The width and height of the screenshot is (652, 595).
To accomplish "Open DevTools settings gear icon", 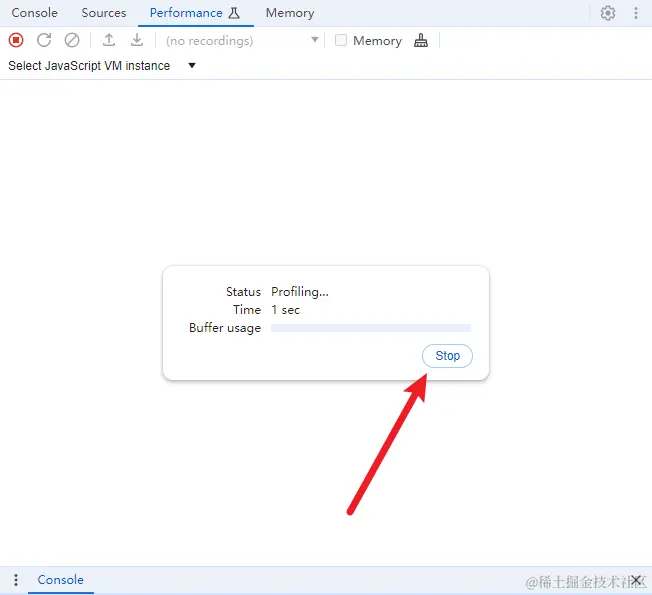I will pyautogui.click(x=608, y=13).
